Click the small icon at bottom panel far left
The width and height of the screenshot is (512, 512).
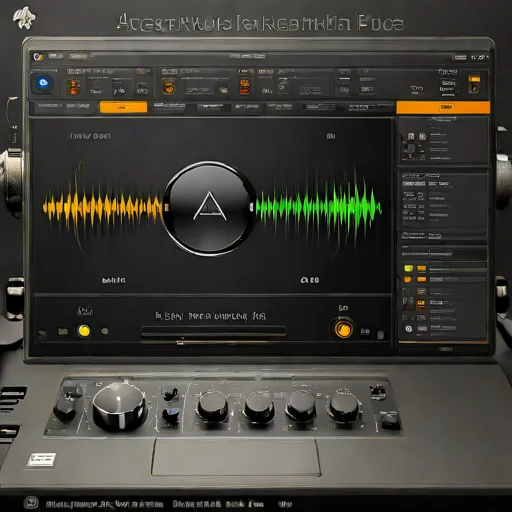pyautogui.click(x=42, y=334)
